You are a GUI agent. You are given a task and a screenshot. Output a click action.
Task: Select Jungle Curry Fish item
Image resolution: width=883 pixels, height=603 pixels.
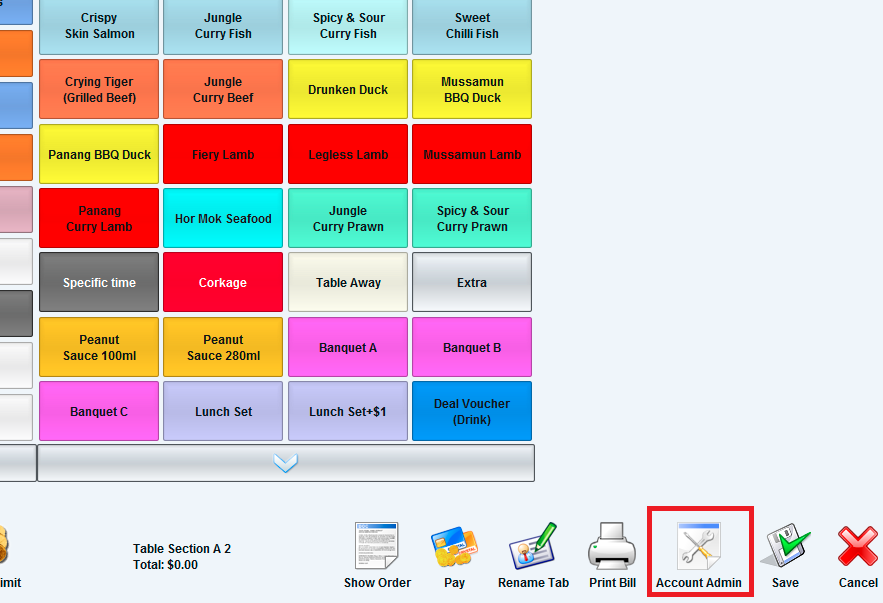[x=223, y=26]
